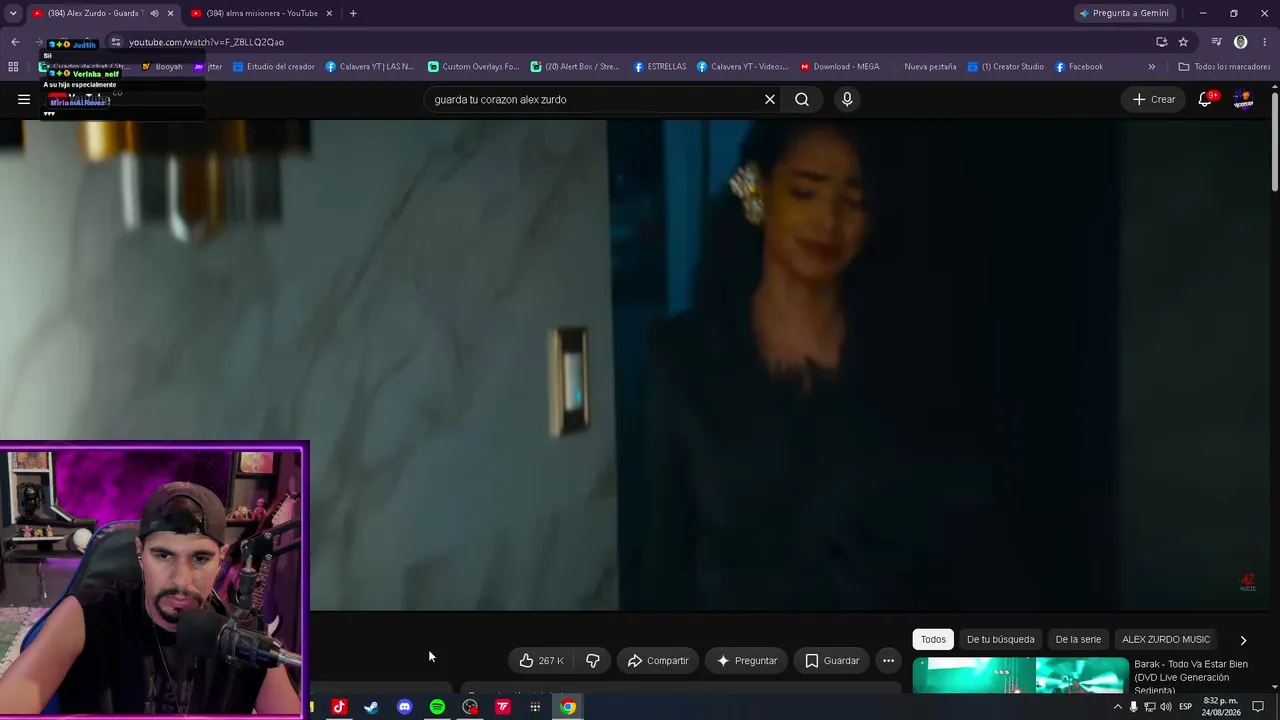Open Spotify from the taskbar
Viewport: 1280px width, 720px height.
437,707
